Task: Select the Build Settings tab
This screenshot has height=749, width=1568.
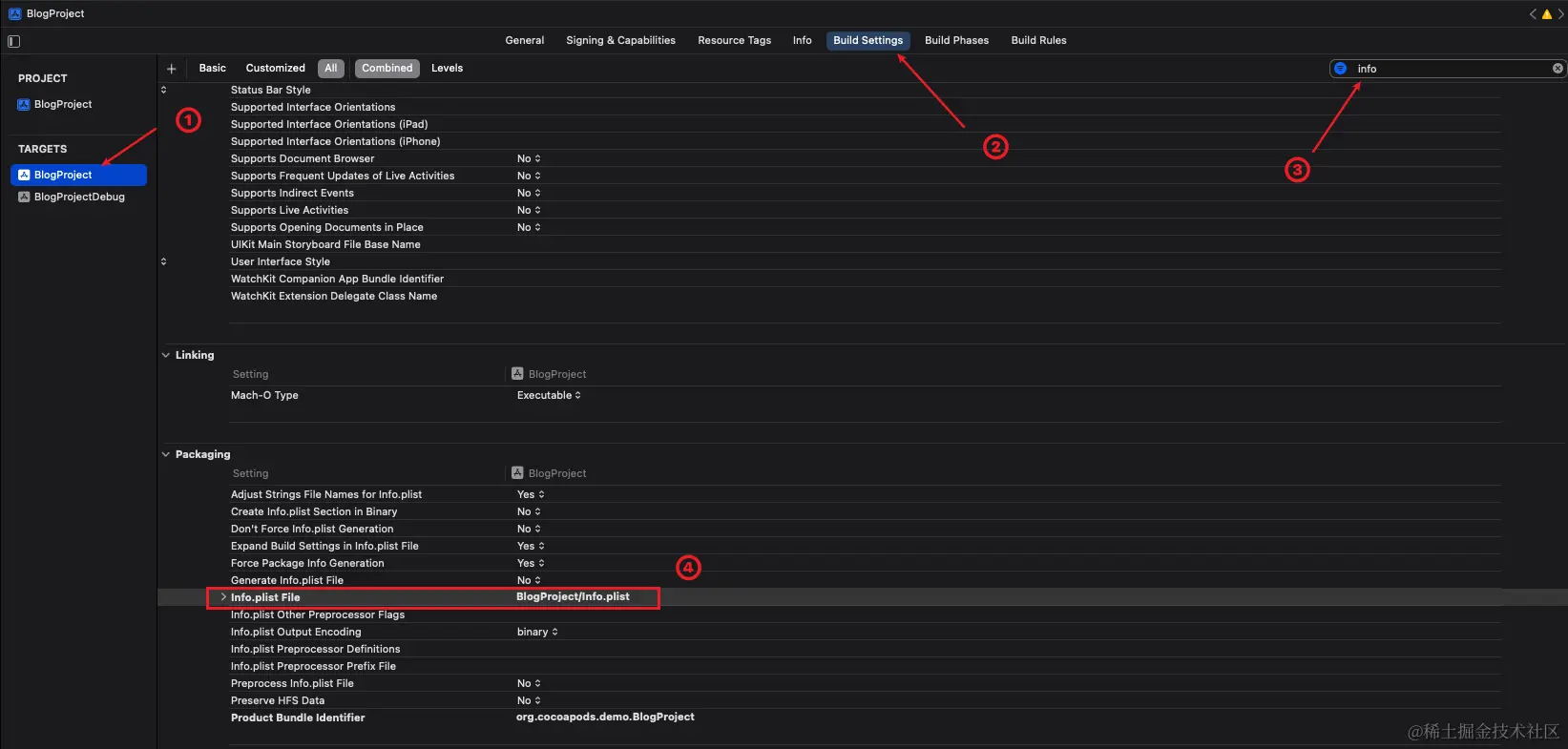Action: click(868, 40)
